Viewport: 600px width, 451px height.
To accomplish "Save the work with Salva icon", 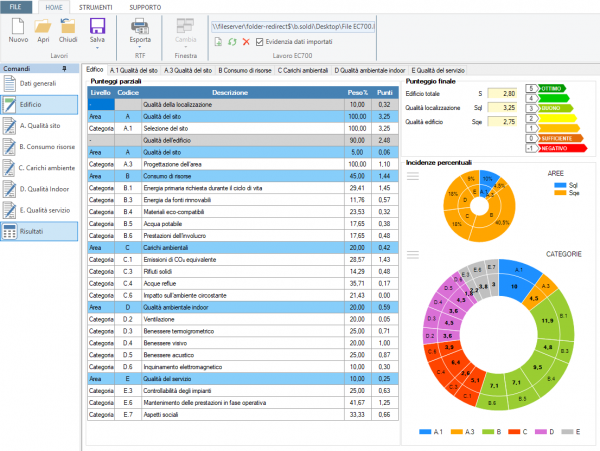I will click(x=97, y=26).
